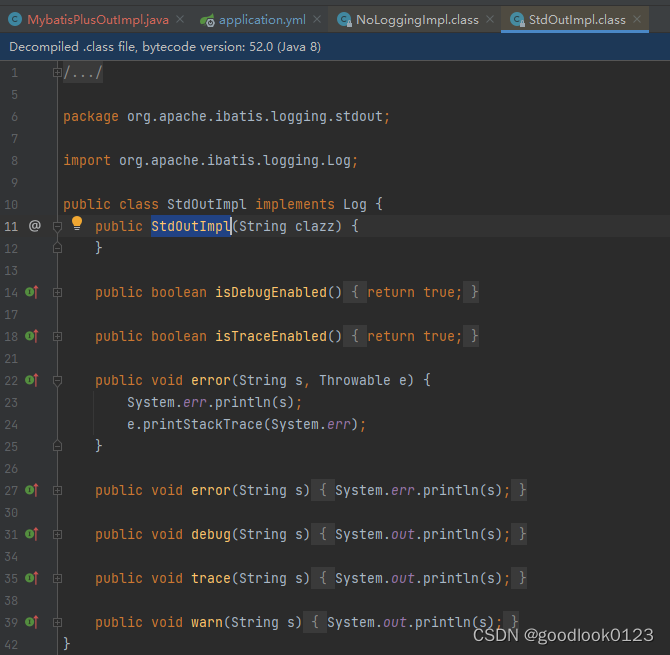Click the fold-end marker on line 25
670x655 pixels.
click(x=57, y=446)
